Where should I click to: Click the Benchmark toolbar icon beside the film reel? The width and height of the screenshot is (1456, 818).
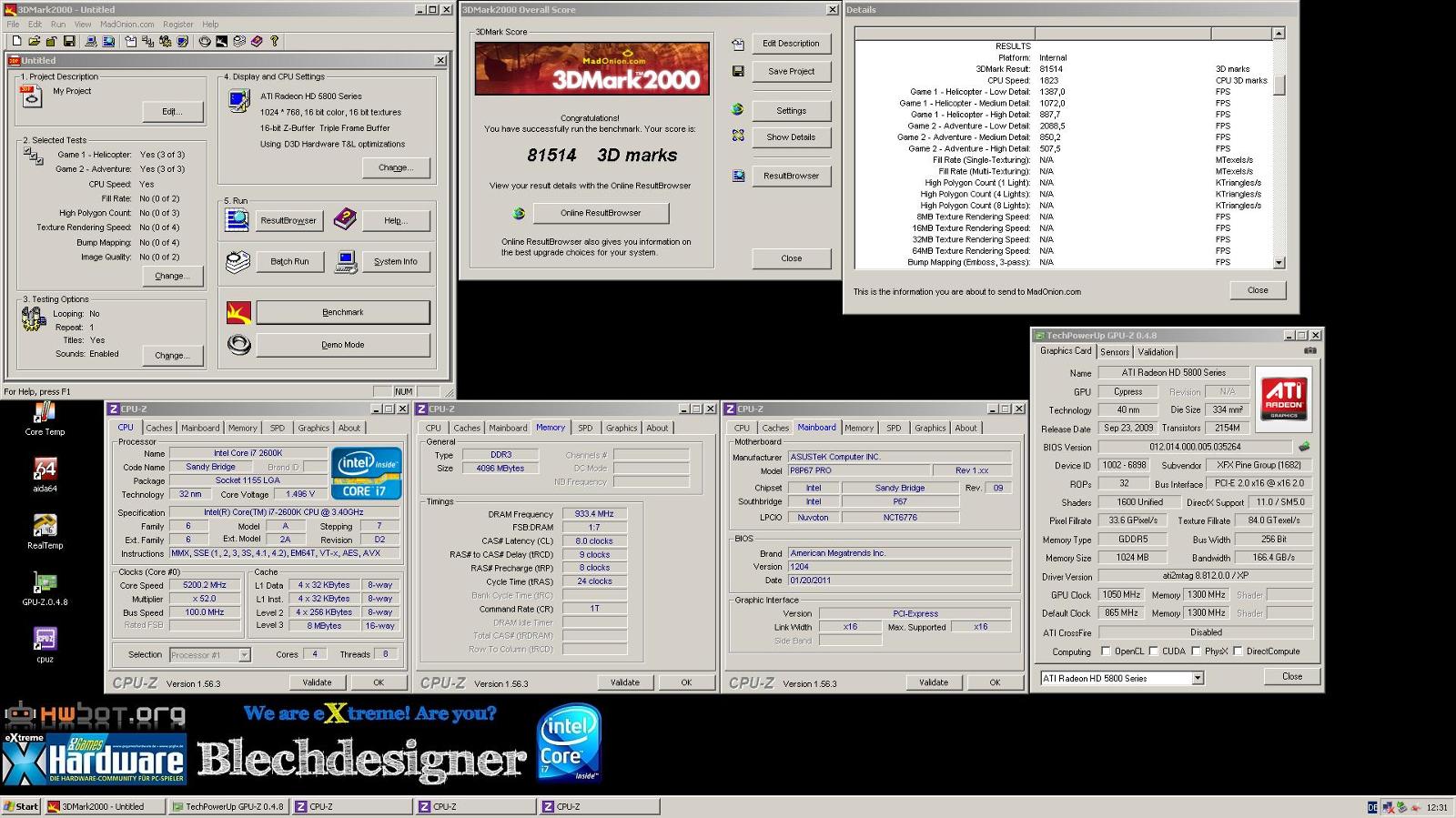[x=222, y=41]
